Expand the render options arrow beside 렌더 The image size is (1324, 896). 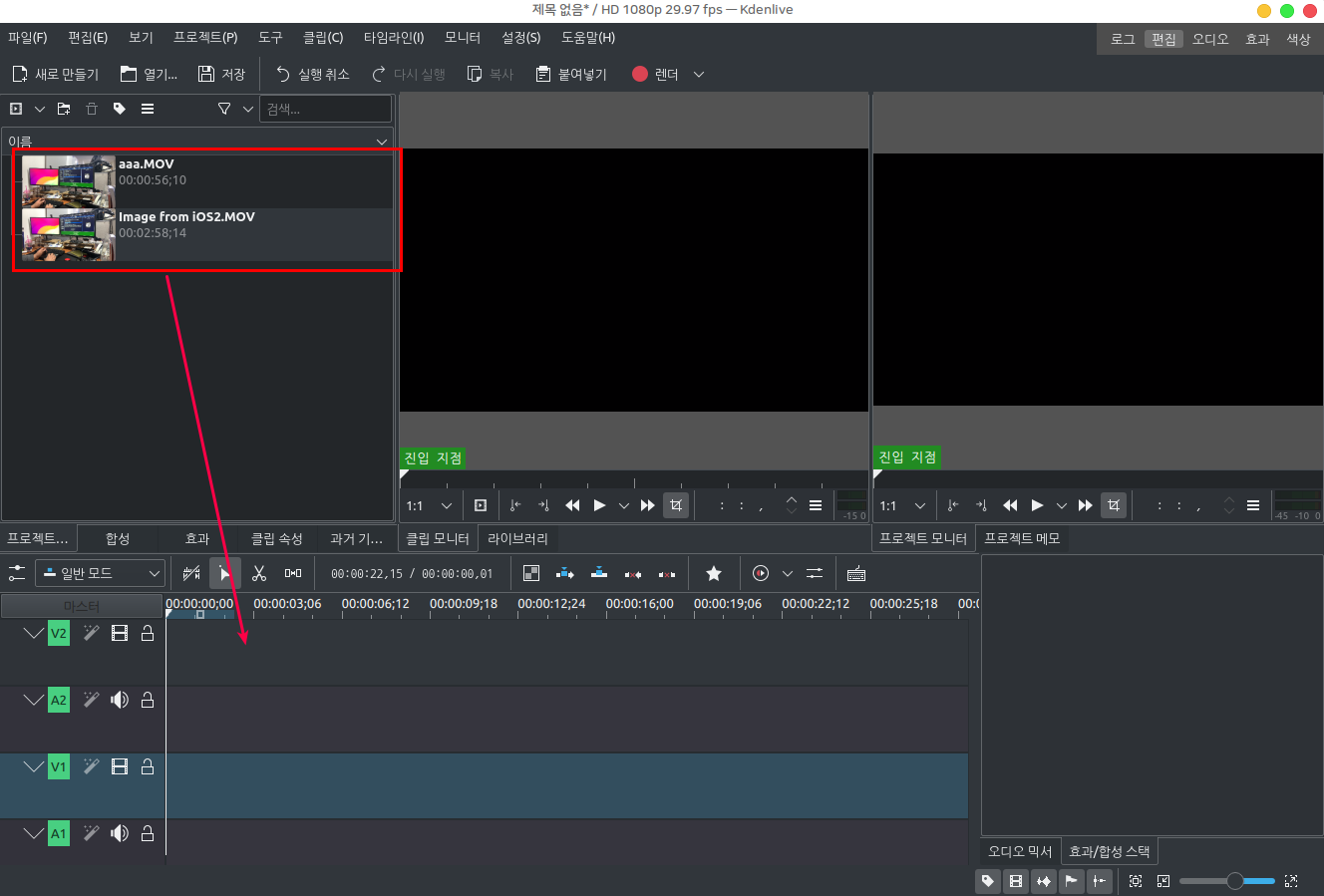699,74
